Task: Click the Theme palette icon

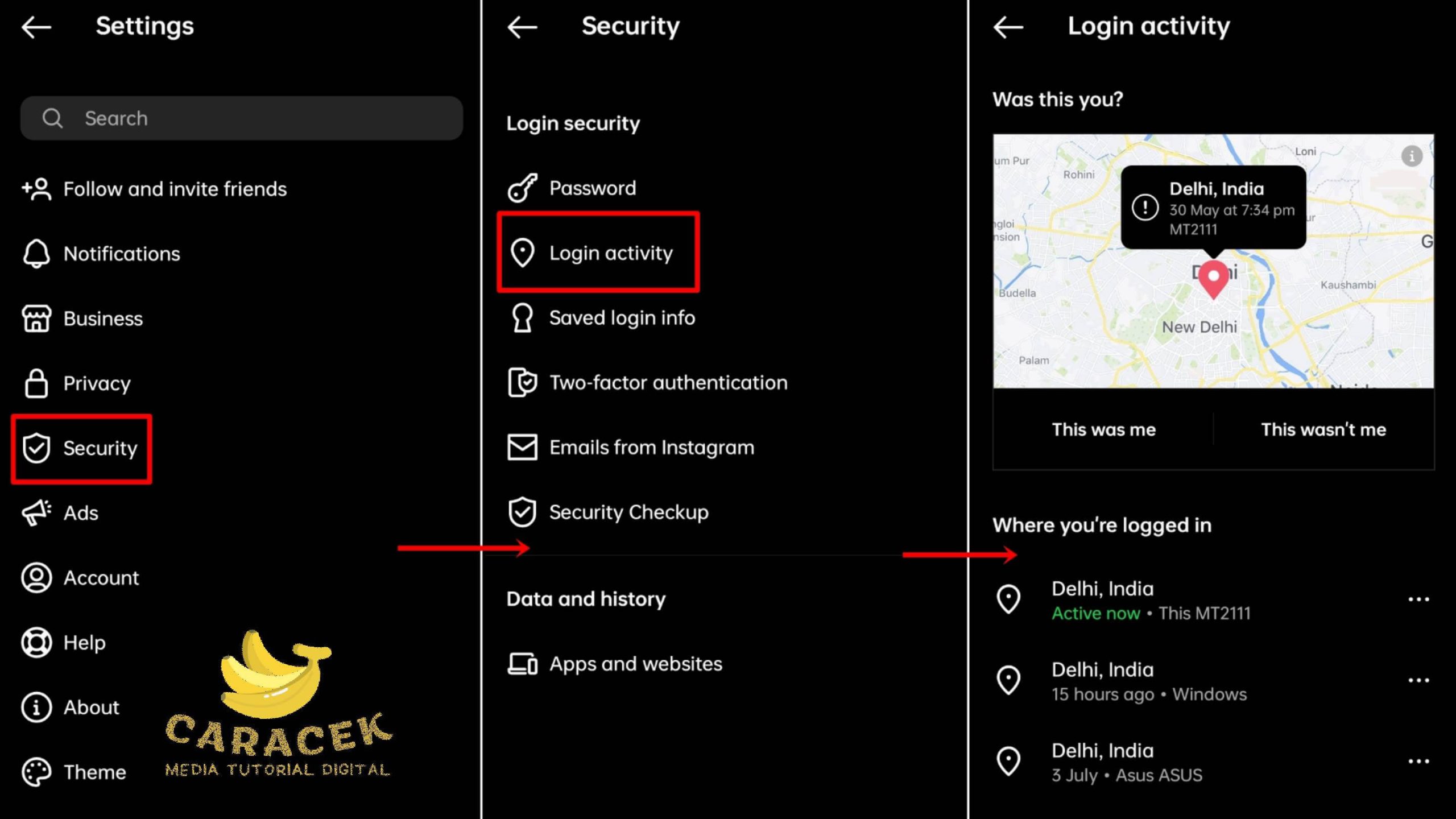Action: click(36, 772)
